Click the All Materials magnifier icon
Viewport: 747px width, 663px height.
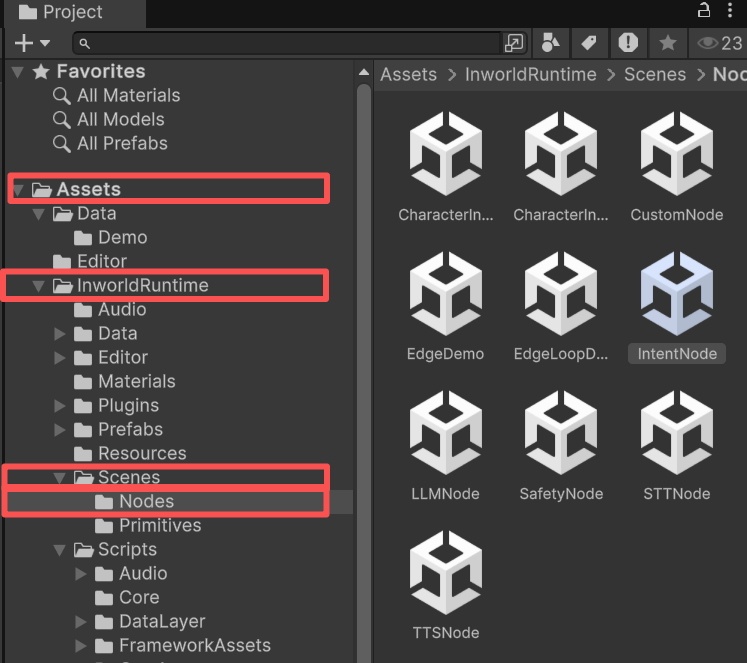click(62, 96)
